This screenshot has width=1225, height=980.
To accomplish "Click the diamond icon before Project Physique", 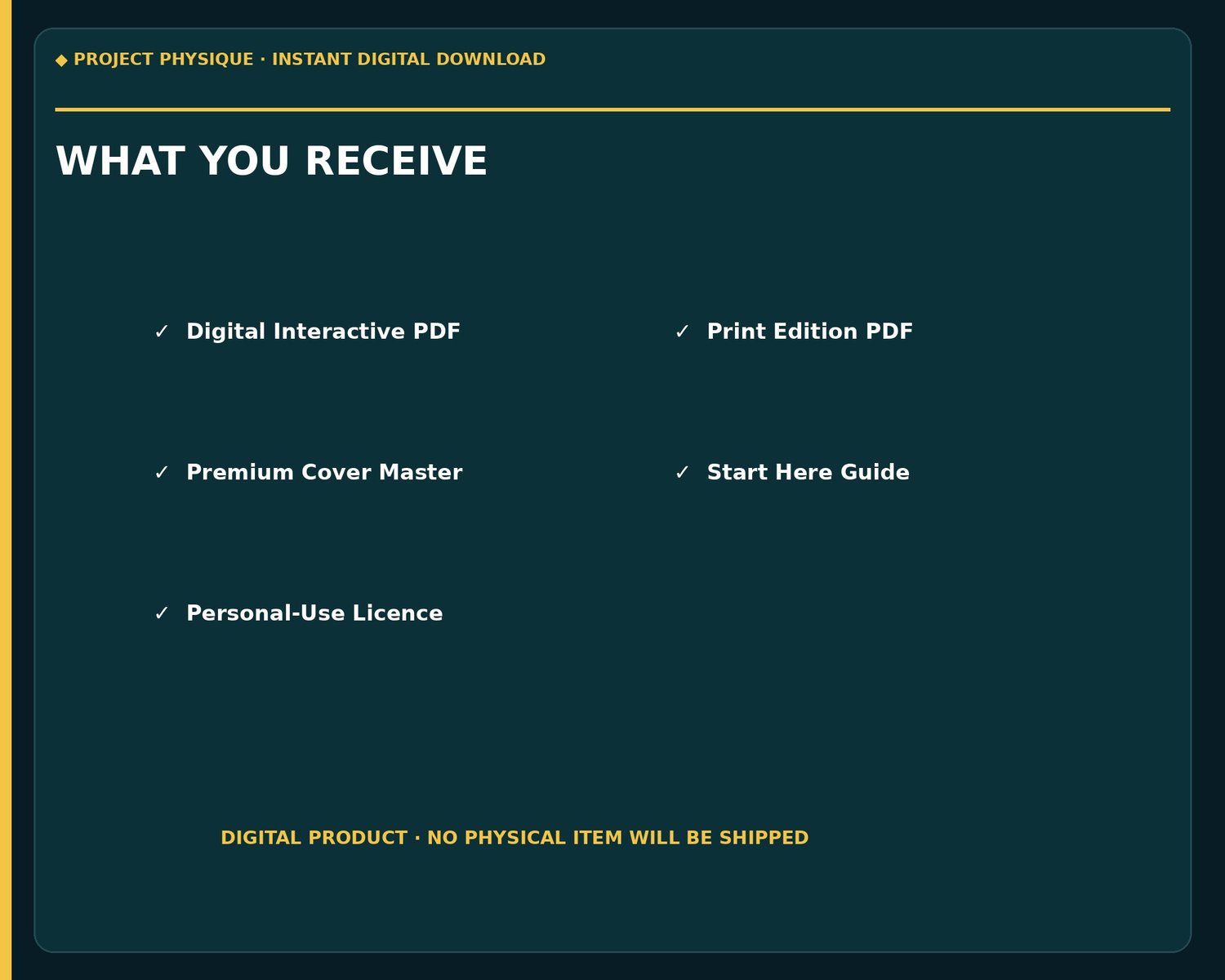I will [61, 60].
